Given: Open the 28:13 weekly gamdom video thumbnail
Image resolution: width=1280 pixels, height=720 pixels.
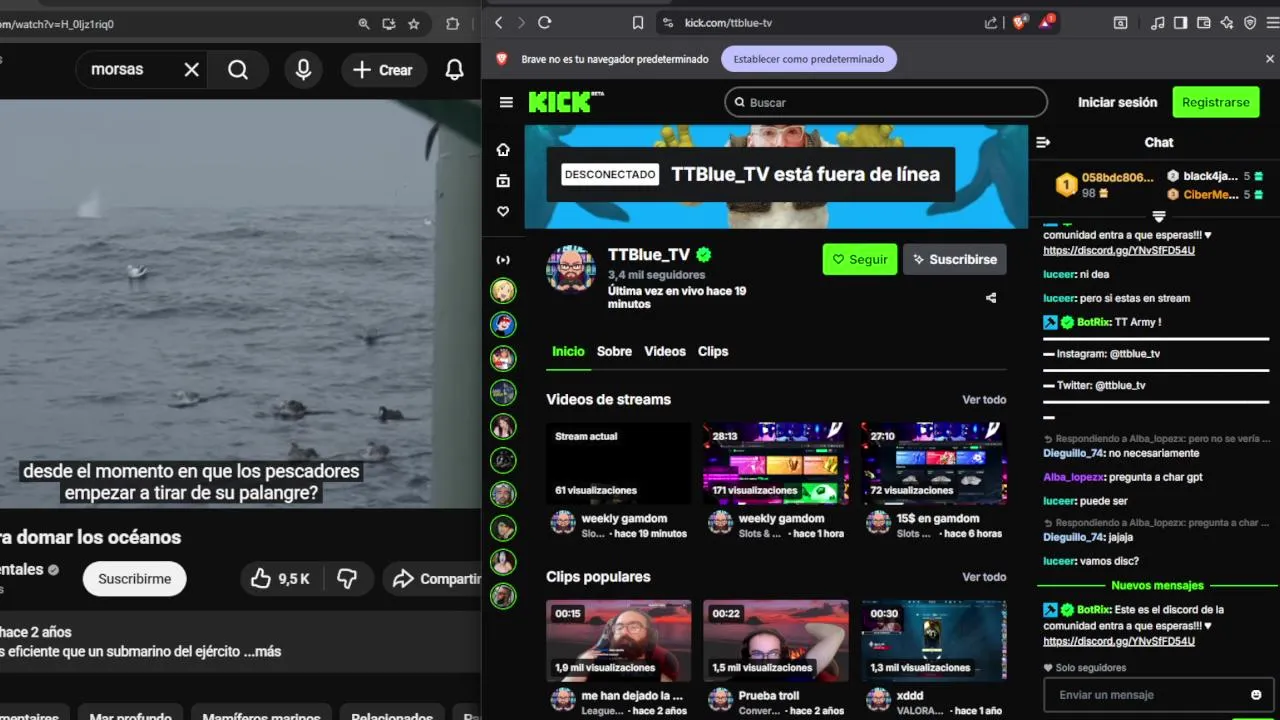Looking at the screenshot, I should (776, 463).
